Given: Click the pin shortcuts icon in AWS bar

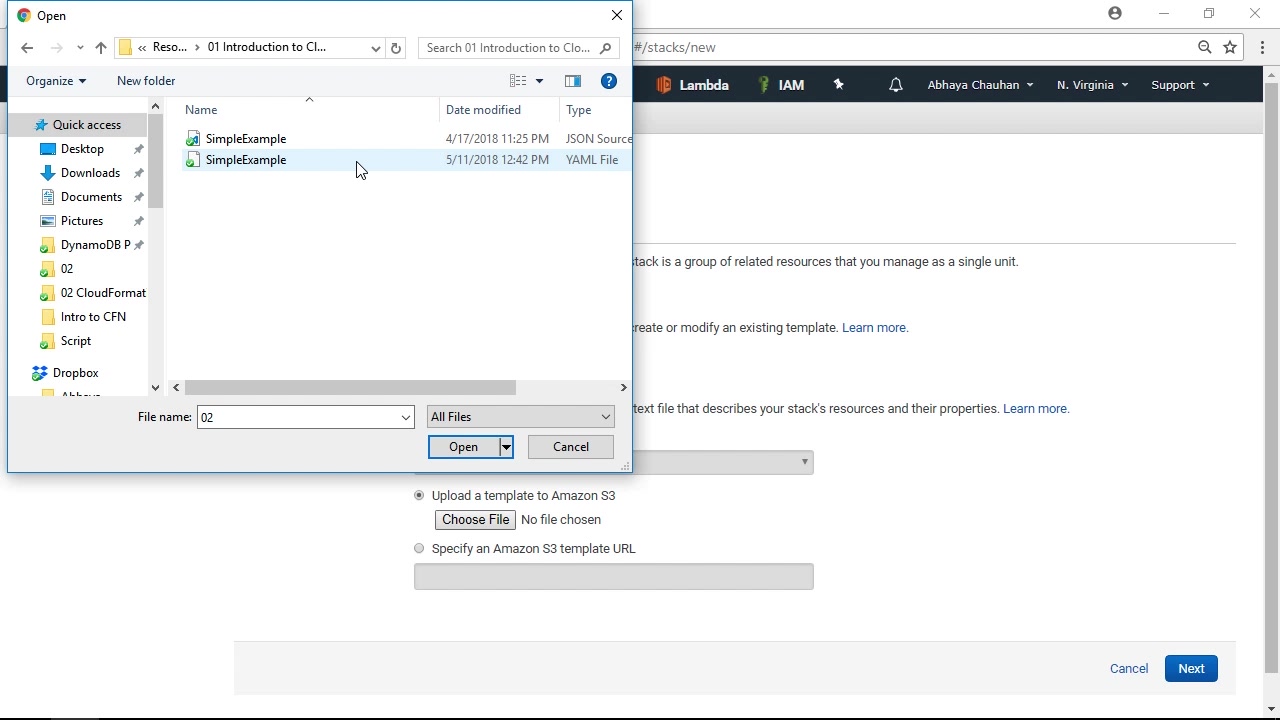Looking at the screenshot, I should (x=839, y=85).
